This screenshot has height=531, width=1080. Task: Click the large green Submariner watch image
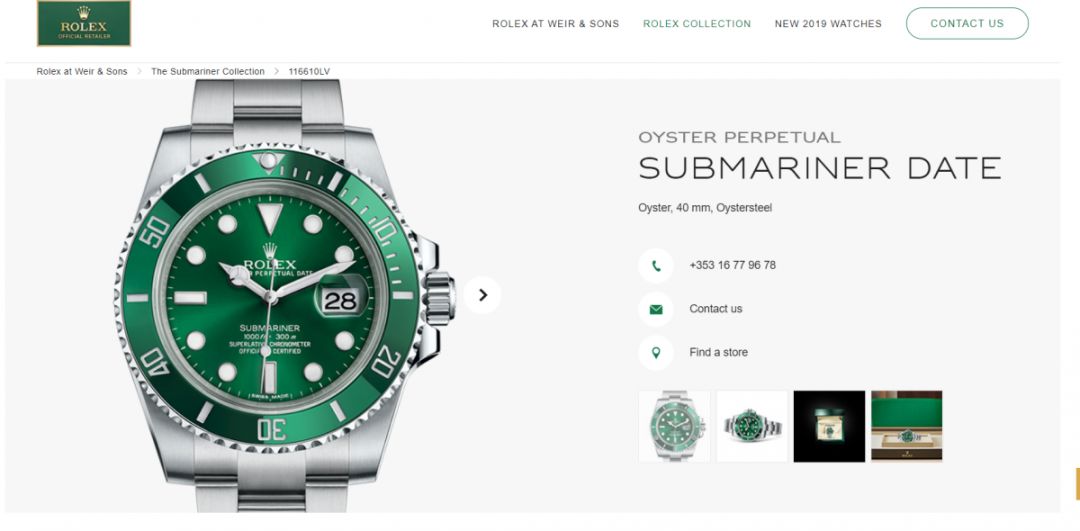click(284, 295)
